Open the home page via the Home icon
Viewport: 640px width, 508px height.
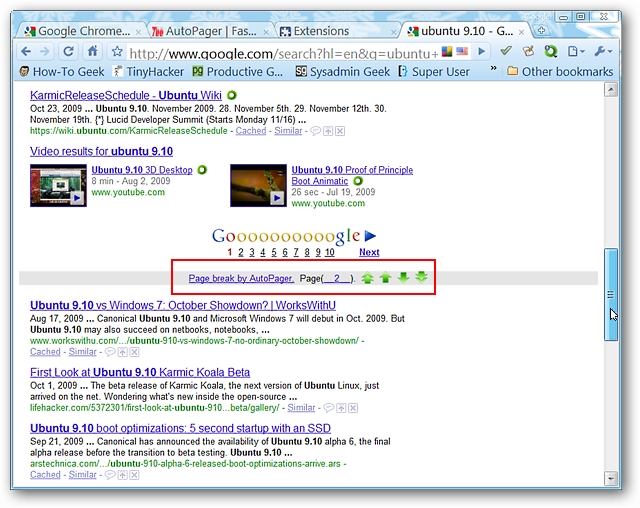tap(93, 51)
